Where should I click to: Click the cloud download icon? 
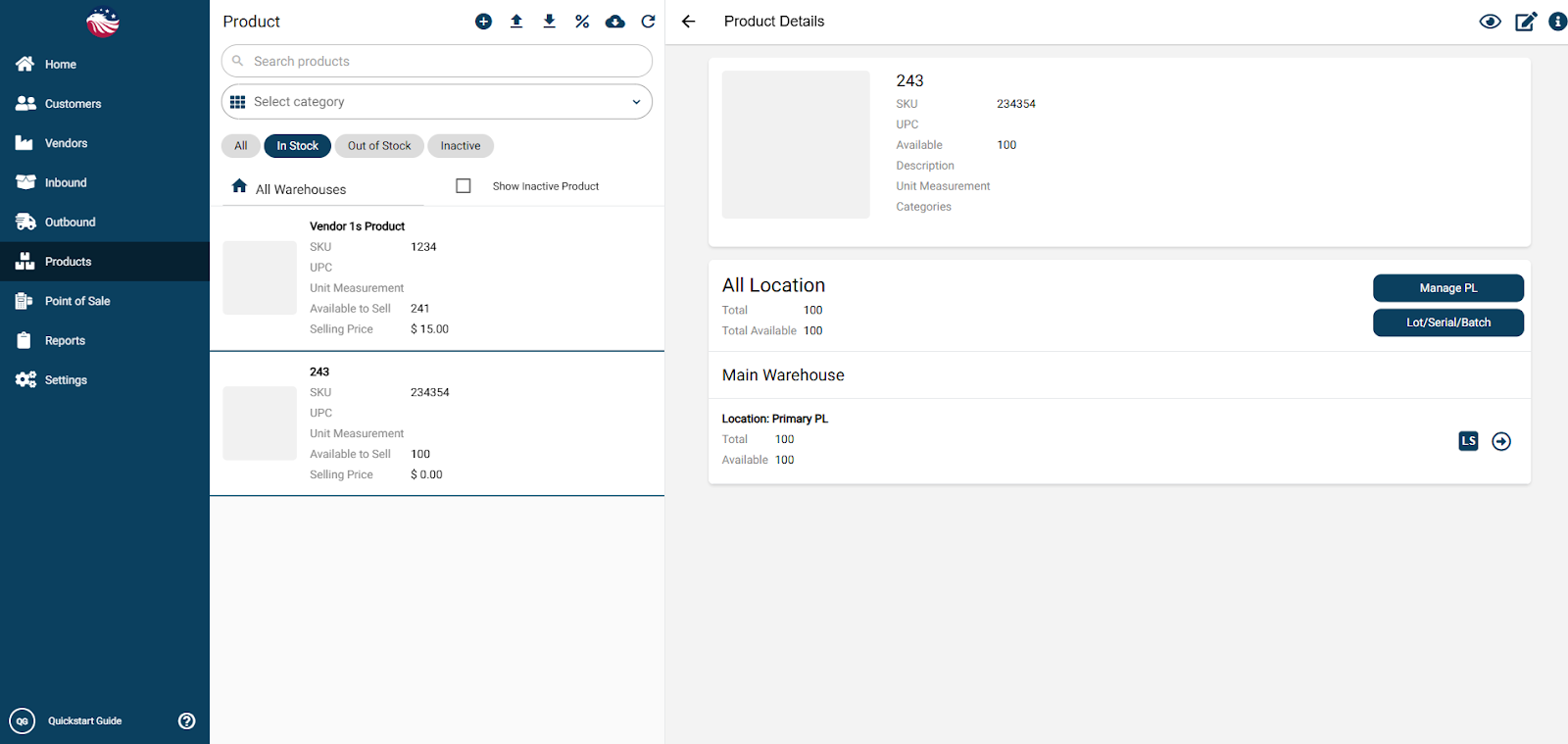pos(615,22)
